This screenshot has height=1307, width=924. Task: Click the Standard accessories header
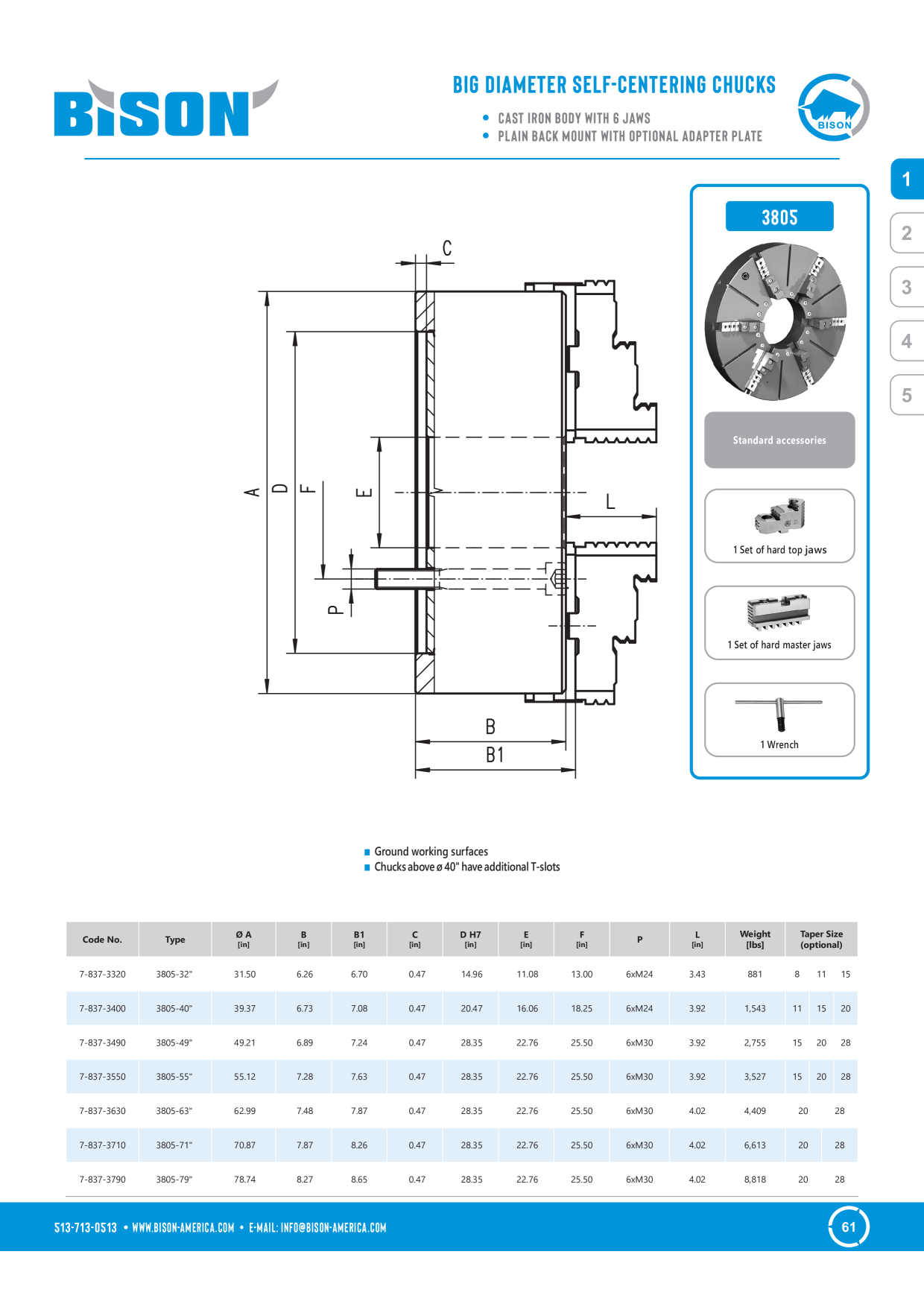coord(779,440)
